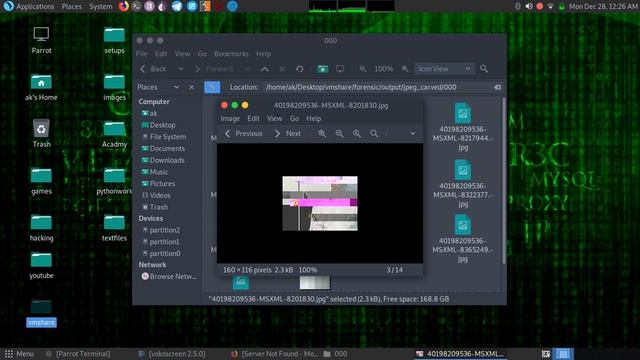Open the Places menu in top panel
The image size is (640, 360).
pos(71,6)
